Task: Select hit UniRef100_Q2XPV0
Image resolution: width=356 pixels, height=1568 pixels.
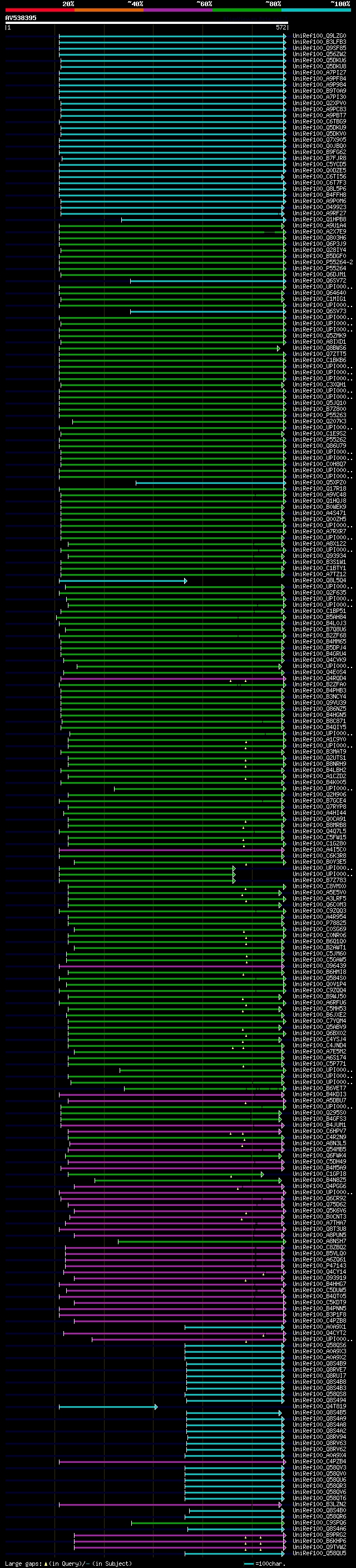Action: point(319,103)
